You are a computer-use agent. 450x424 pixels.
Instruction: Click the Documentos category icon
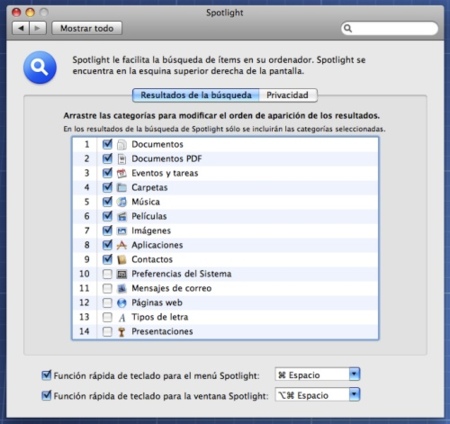[122, 145]
